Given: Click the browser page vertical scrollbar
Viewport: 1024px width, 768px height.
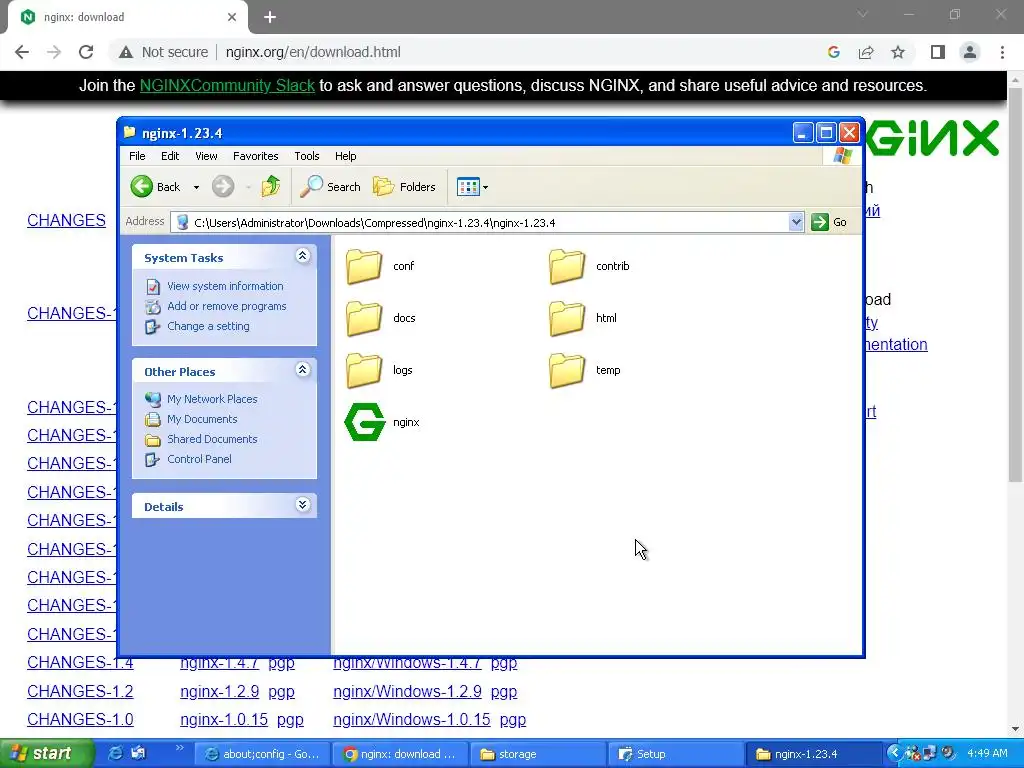Looking at the screenshot, I should pyautogui.click(x=1015, y=285).
